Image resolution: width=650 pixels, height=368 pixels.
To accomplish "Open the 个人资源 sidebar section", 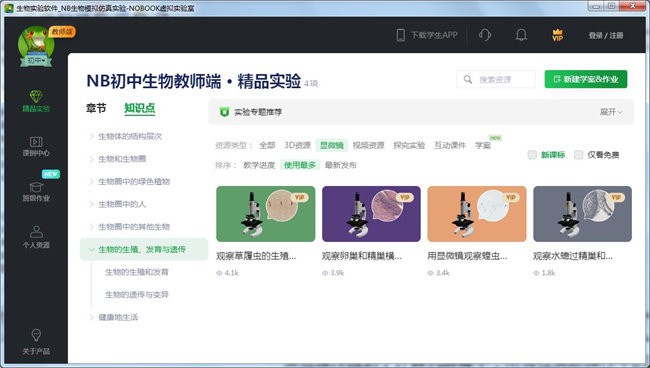I will 36,237.
